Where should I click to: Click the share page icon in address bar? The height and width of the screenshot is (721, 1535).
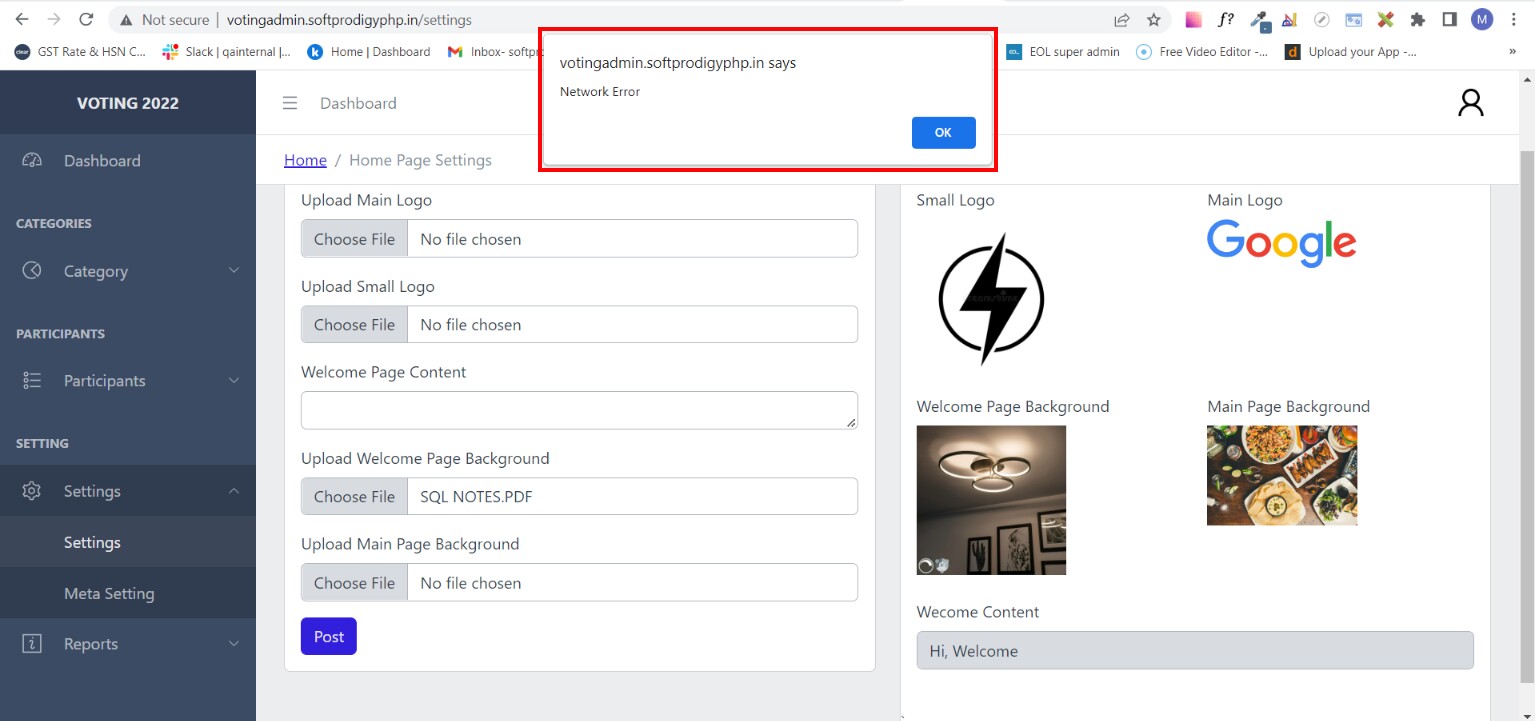pos(1122,19)
